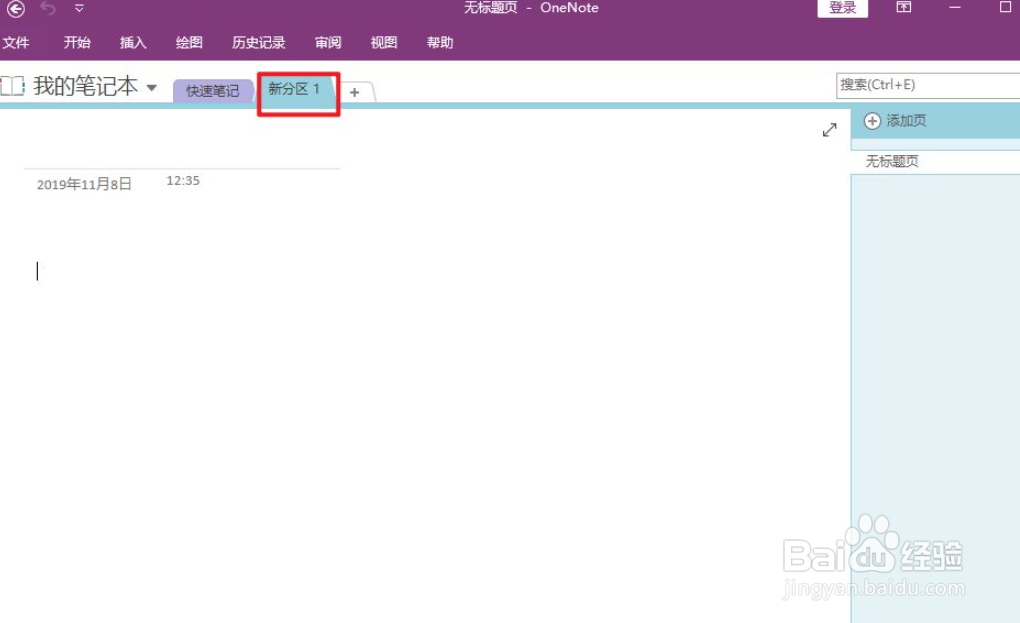The width and height of the screenshot is (1020, 623).
Task: Create a new section with the + tab
Action: point(355,92)
